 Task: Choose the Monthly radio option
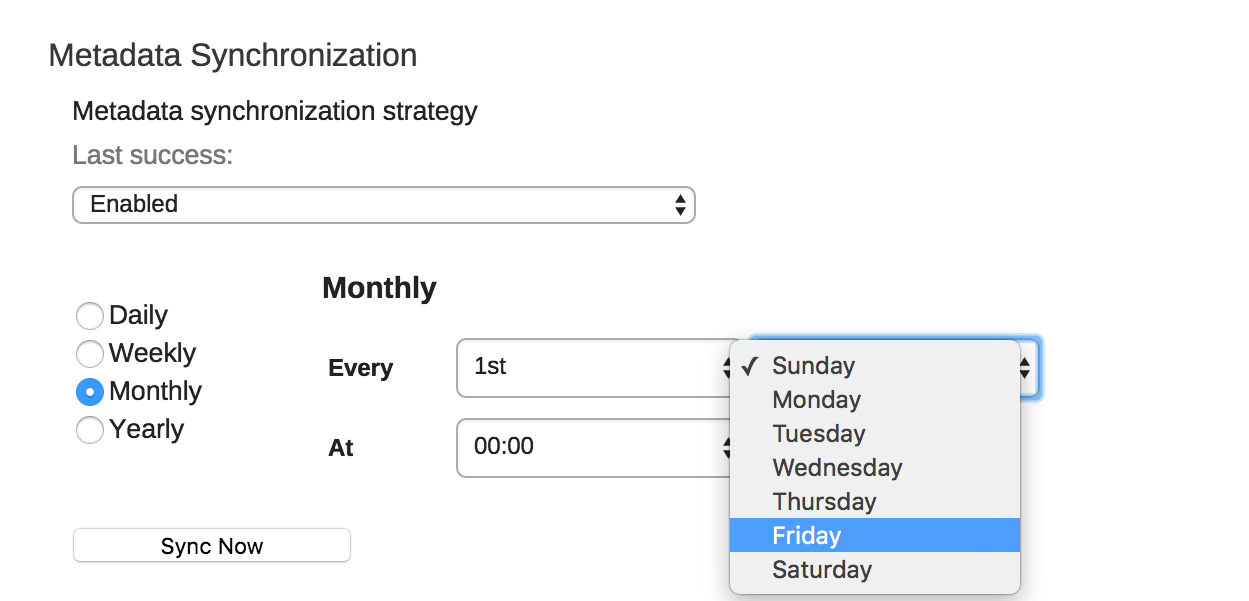[90, 392]
